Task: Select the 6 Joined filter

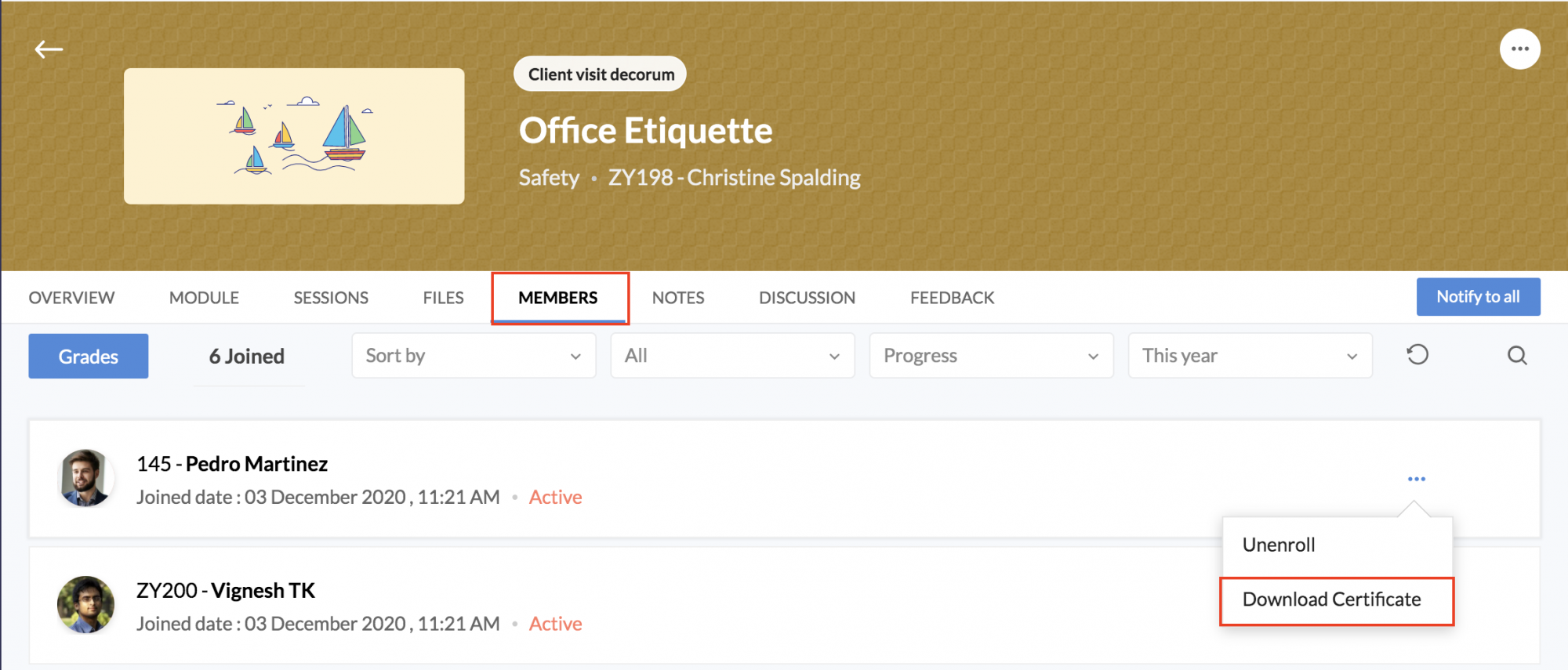Action: (x=247, y=357)
